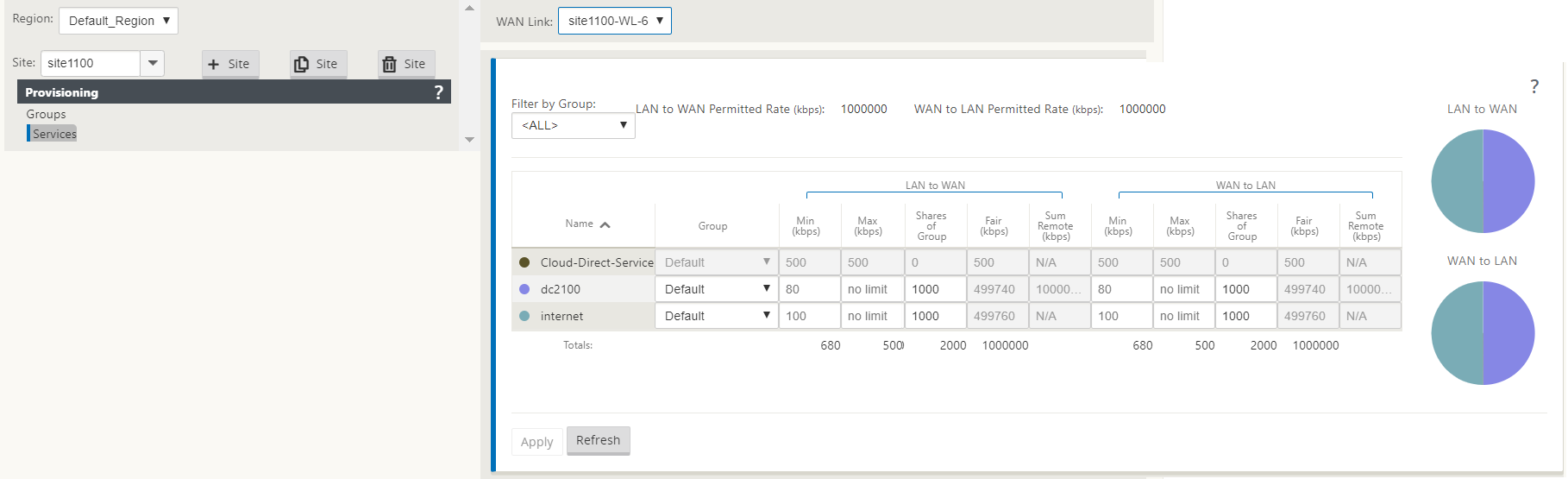Click the Refresh button
The height and width of the screenshot is (479, 1568).
coord(599,440)
